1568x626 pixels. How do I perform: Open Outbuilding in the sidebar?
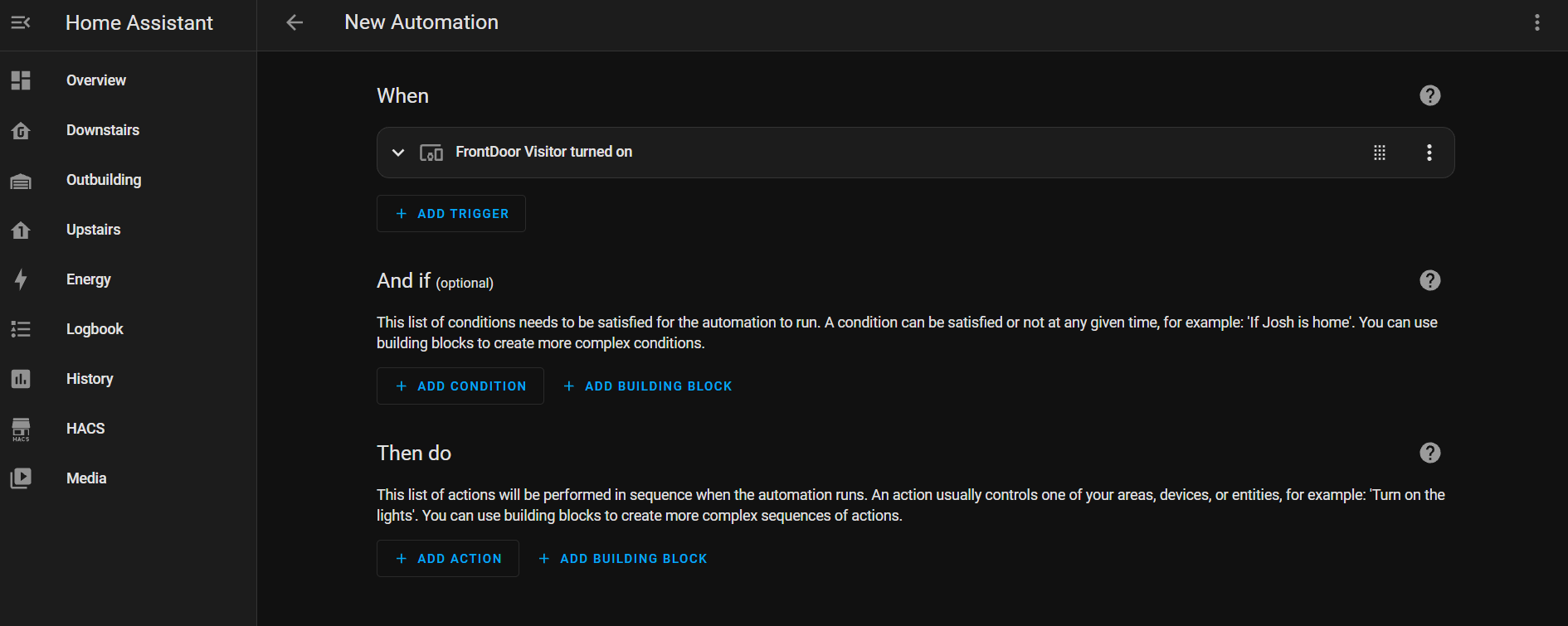[128, 180]
